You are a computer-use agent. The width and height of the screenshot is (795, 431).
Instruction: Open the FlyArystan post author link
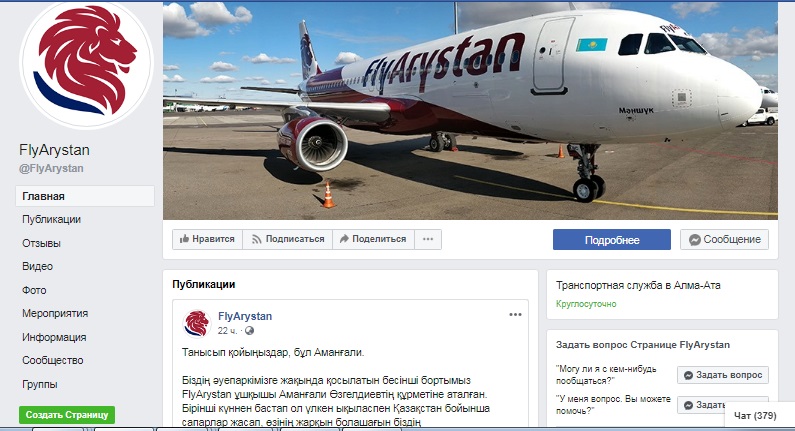pos(245,316)
